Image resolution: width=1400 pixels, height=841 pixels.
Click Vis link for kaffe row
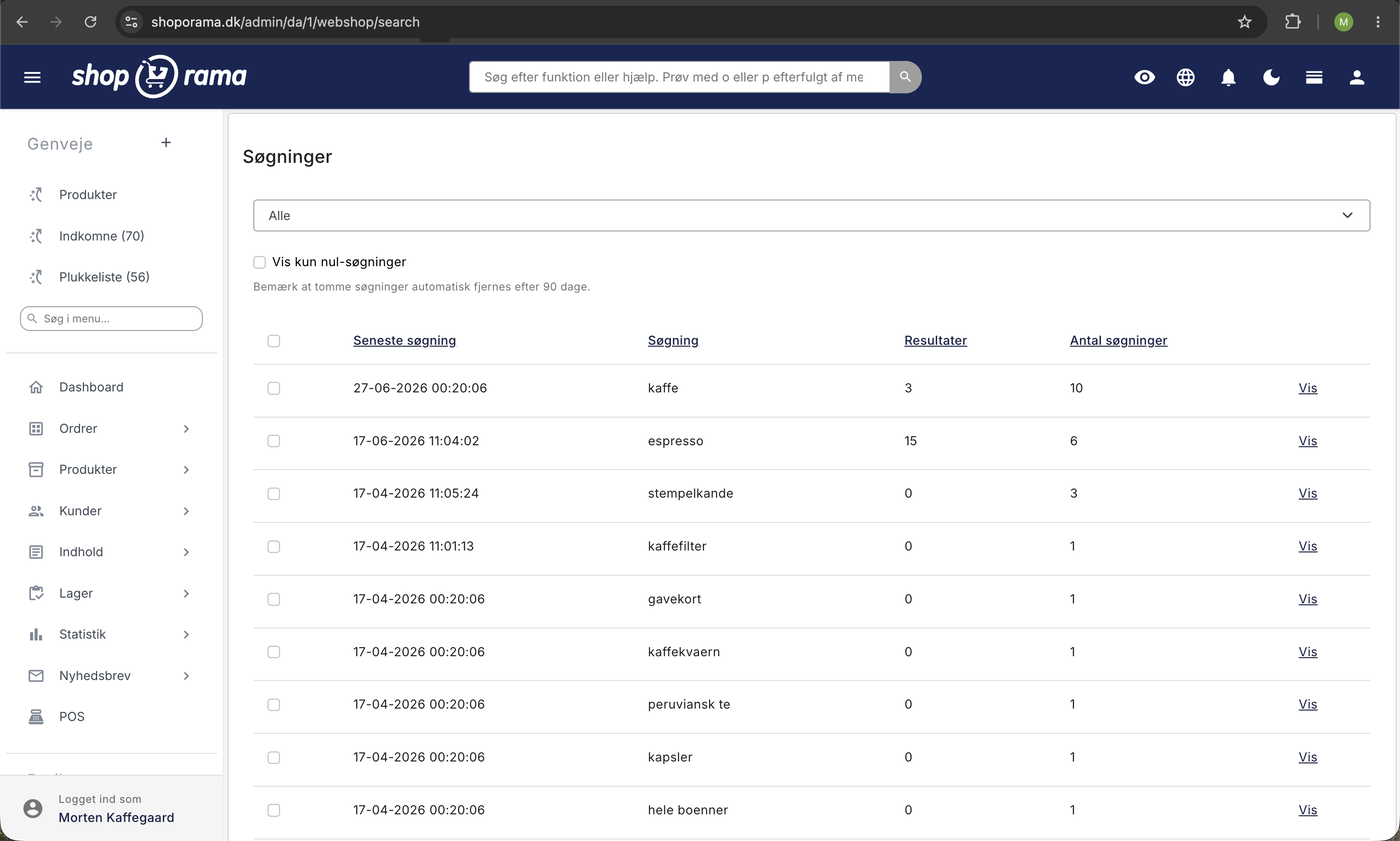[x=1307, y=388]
